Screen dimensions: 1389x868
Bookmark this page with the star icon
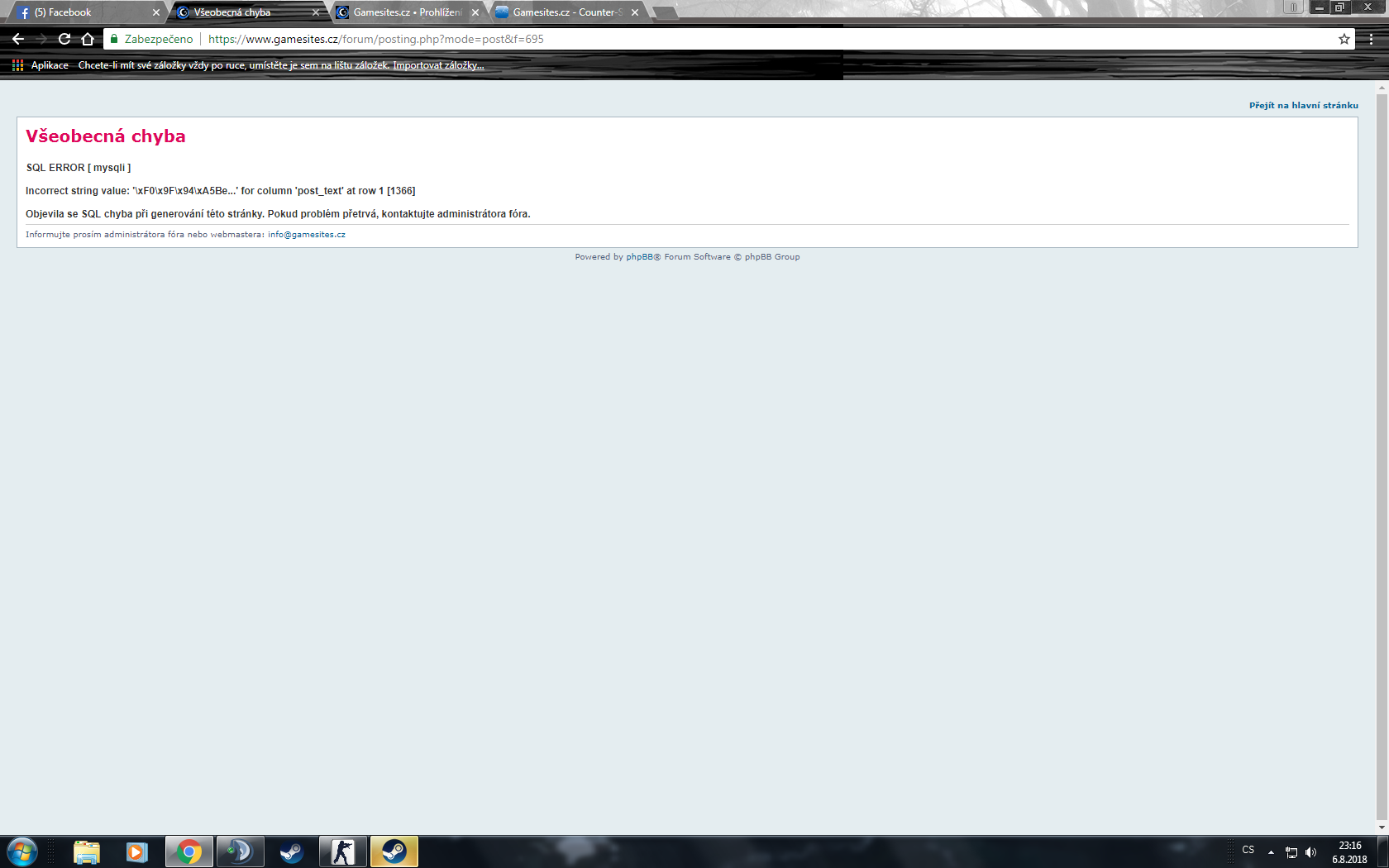1344,39
